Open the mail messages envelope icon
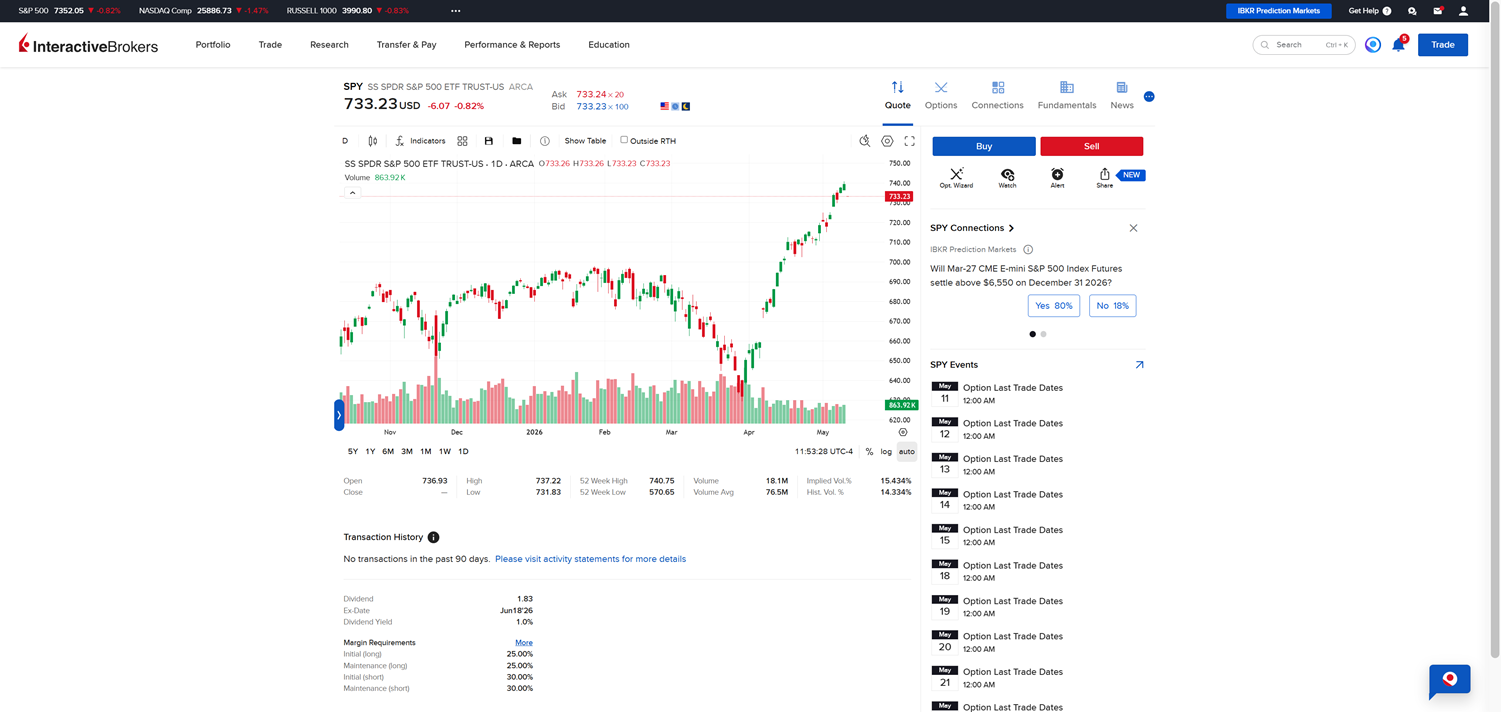This screenshot has height=712, width=1501. (x=1438, y=11)
